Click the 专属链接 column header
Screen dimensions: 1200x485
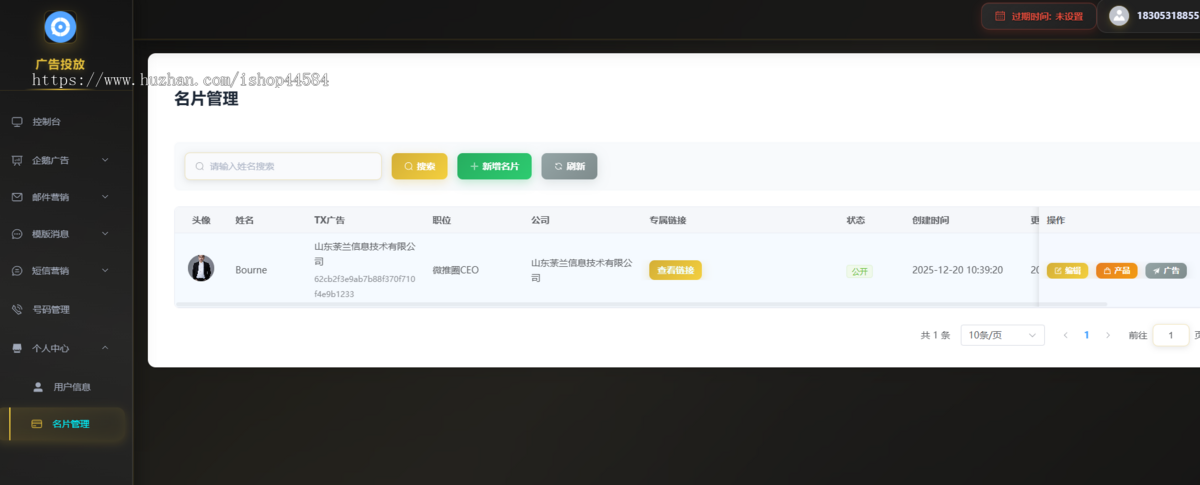pyautogui.click(x=668, y=220)
